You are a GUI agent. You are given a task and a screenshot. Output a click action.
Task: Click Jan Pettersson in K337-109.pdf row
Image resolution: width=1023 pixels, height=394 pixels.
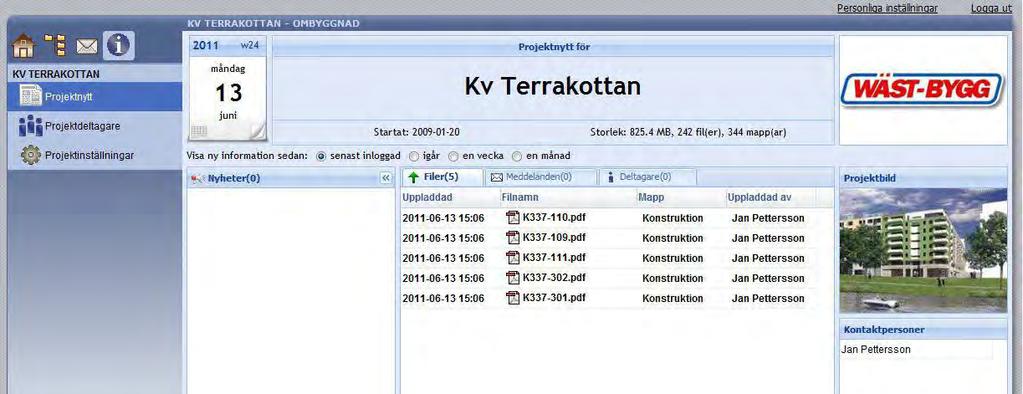[x=768, y=238]
